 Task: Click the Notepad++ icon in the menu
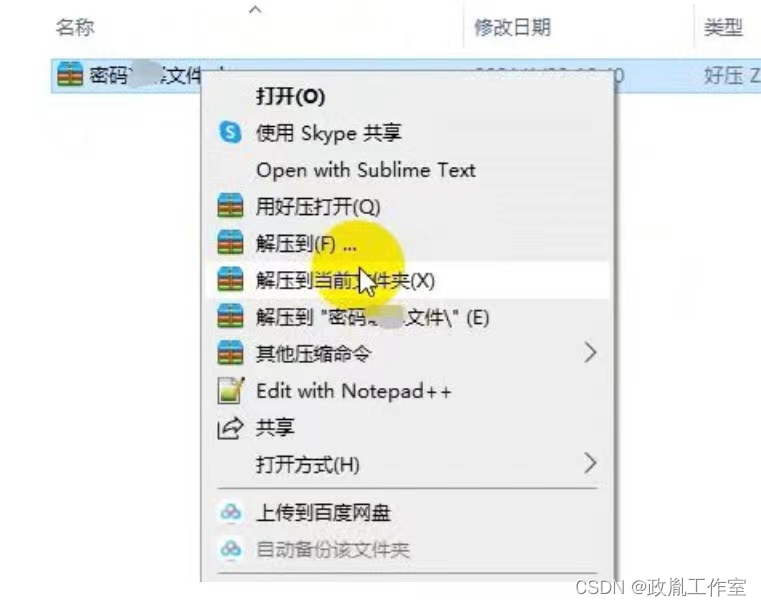(x=231, y=390)
